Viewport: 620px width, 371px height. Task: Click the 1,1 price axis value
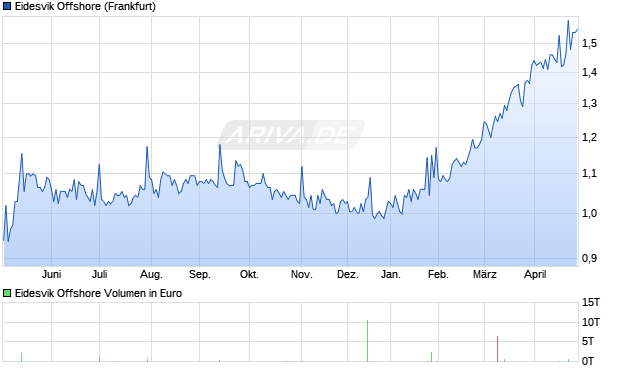coord(590,173)
